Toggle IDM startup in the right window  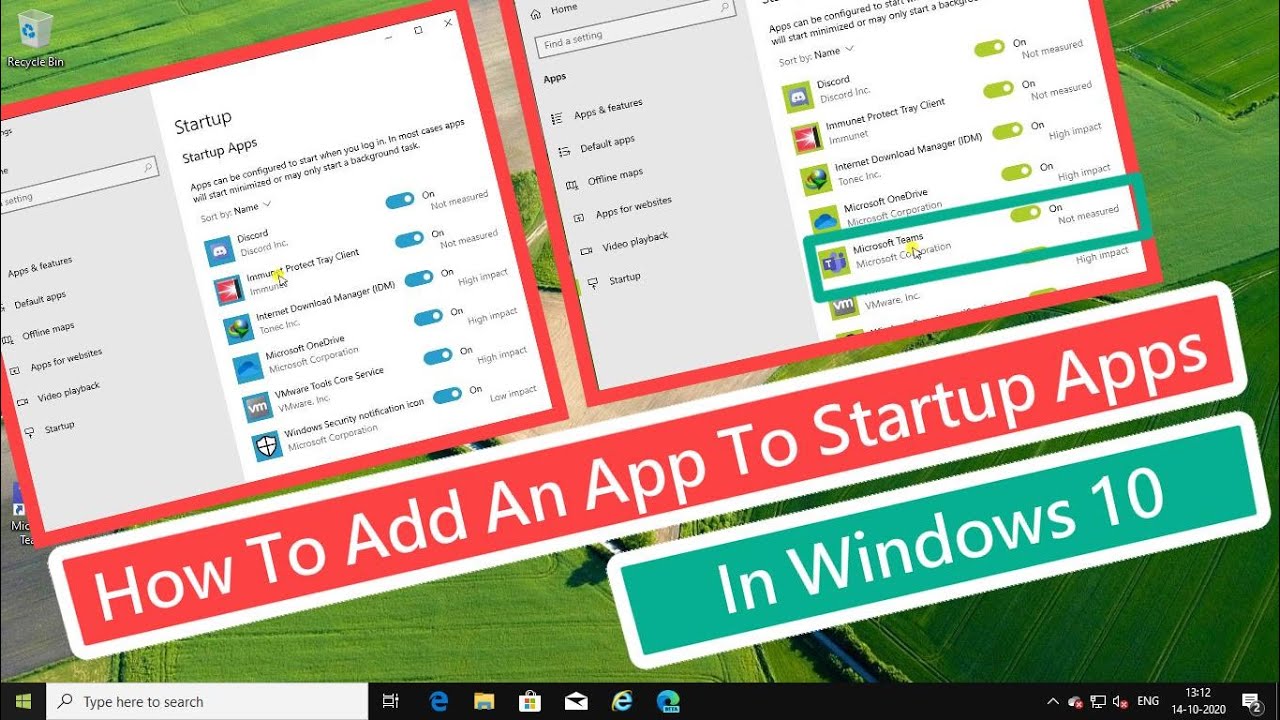(1008, 130)
